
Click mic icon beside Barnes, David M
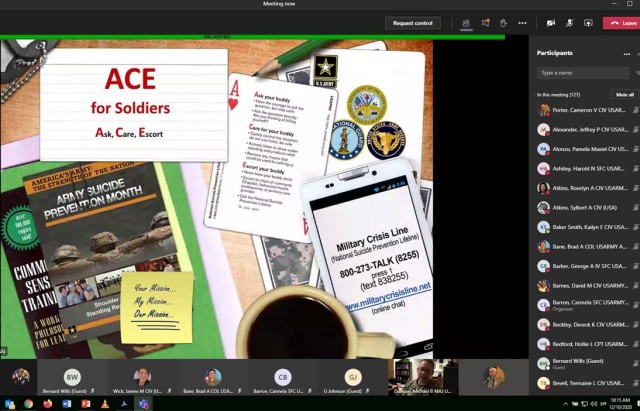[x=636, y=286]
